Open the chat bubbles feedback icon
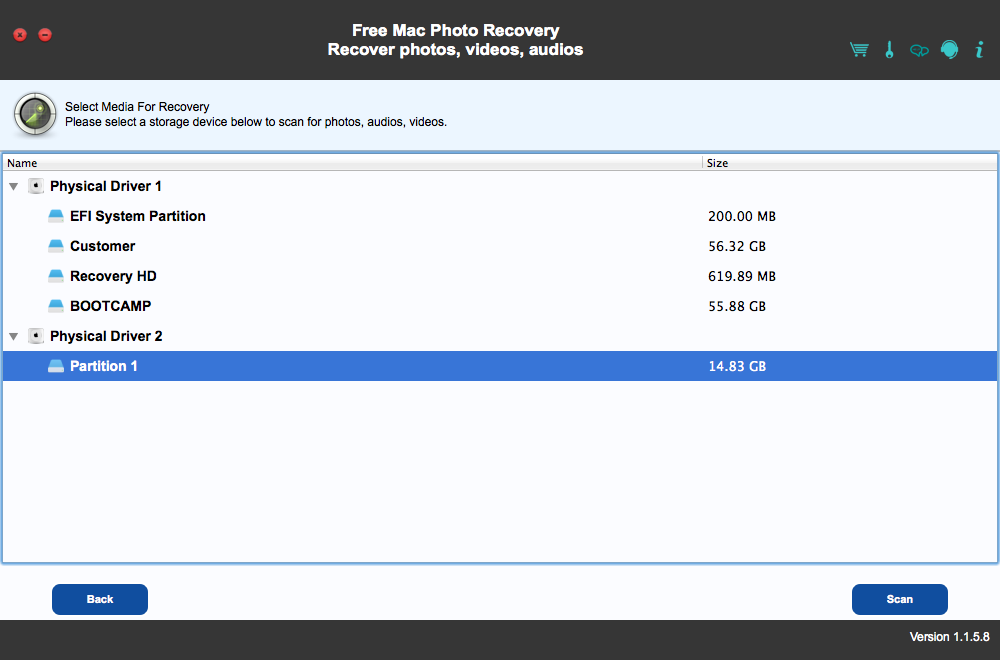Image resolution: width=1000 pixels, height=660 pixels. point(919,50)
